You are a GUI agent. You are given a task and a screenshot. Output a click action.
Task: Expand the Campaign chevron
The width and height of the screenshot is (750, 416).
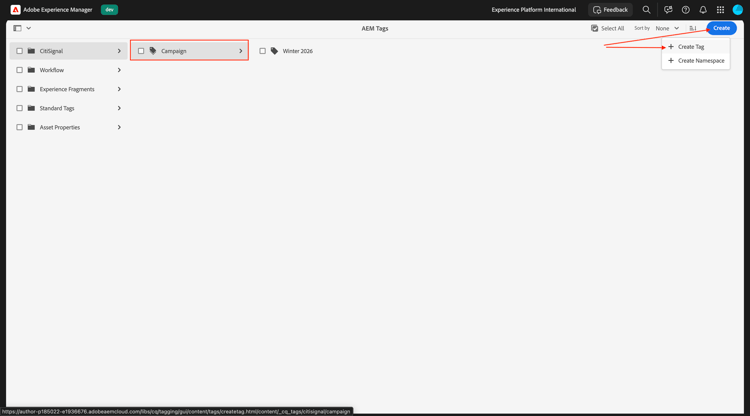241,51
